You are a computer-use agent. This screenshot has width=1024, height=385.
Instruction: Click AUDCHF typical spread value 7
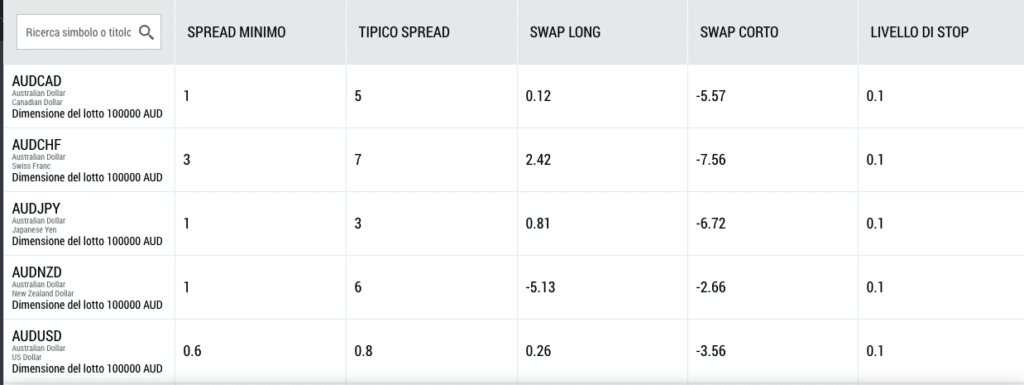(358, 160)
